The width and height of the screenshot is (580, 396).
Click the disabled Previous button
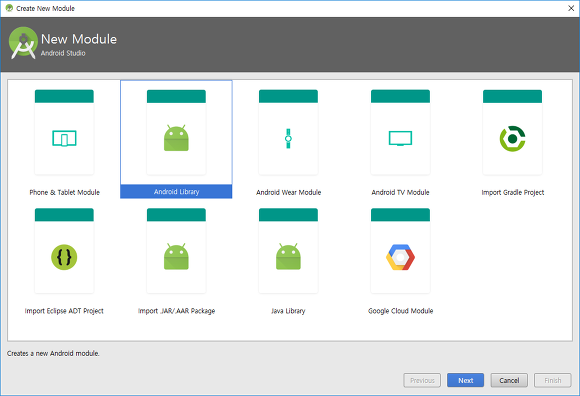coord(422,380)
